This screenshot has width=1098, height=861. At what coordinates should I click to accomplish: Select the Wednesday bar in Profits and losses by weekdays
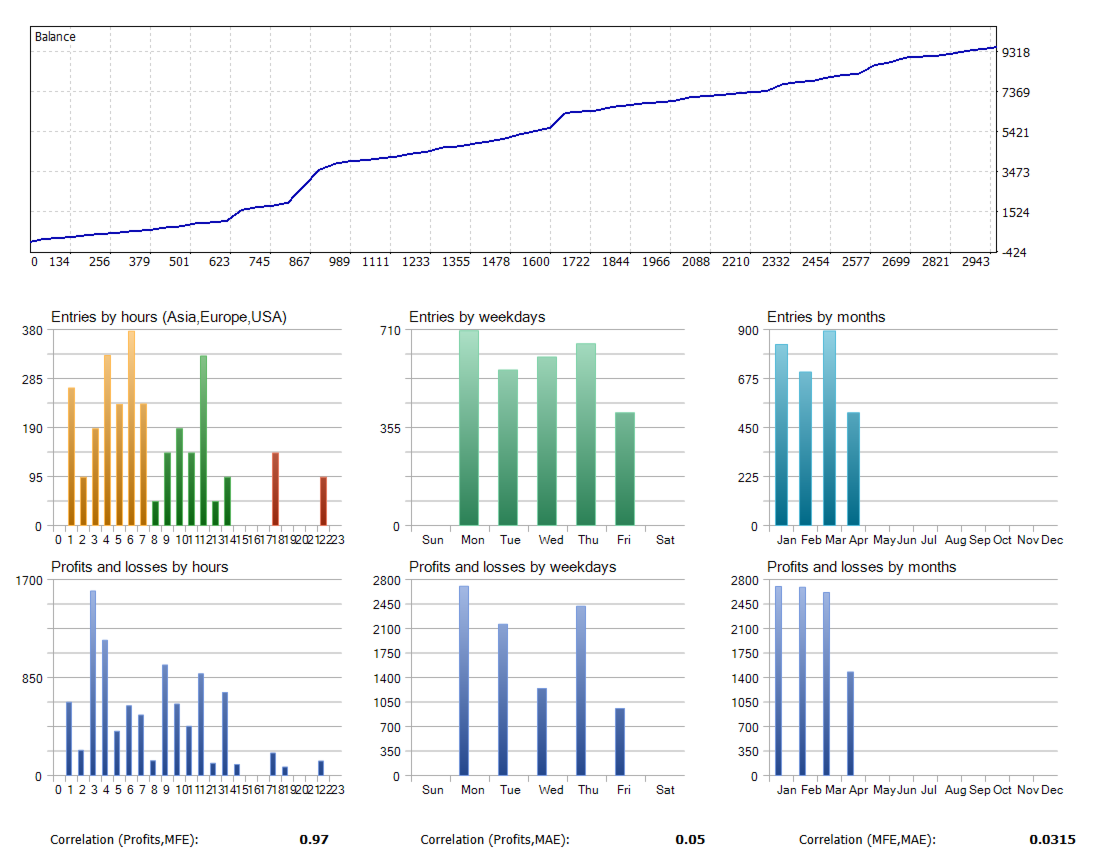pos(542,732)
